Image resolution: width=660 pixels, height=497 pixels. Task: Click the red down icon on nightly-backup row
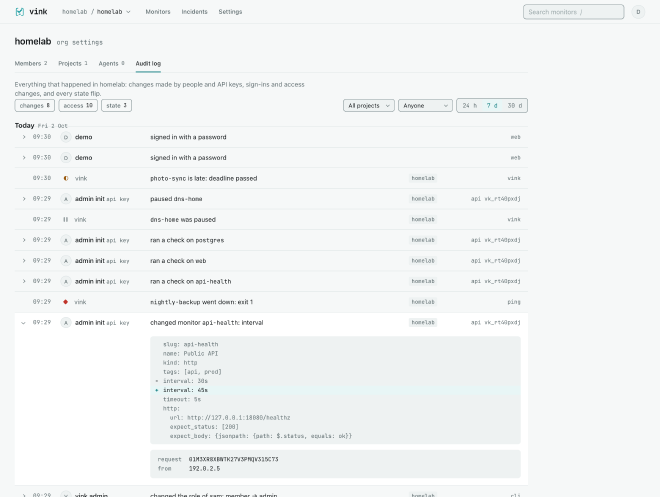66,302
